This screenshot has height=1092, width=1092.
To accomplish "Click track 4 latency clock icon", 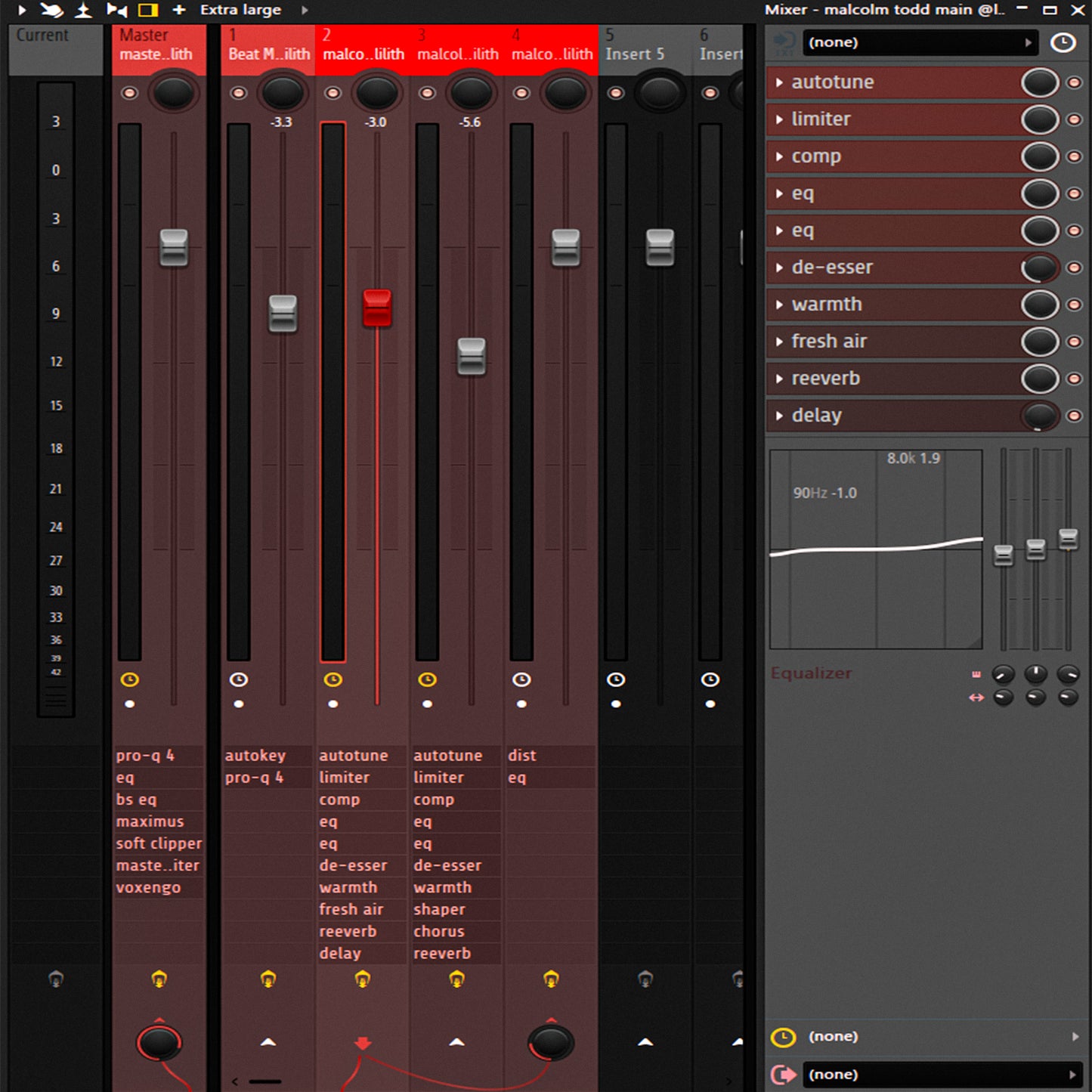I will click(x=521, y=679).
